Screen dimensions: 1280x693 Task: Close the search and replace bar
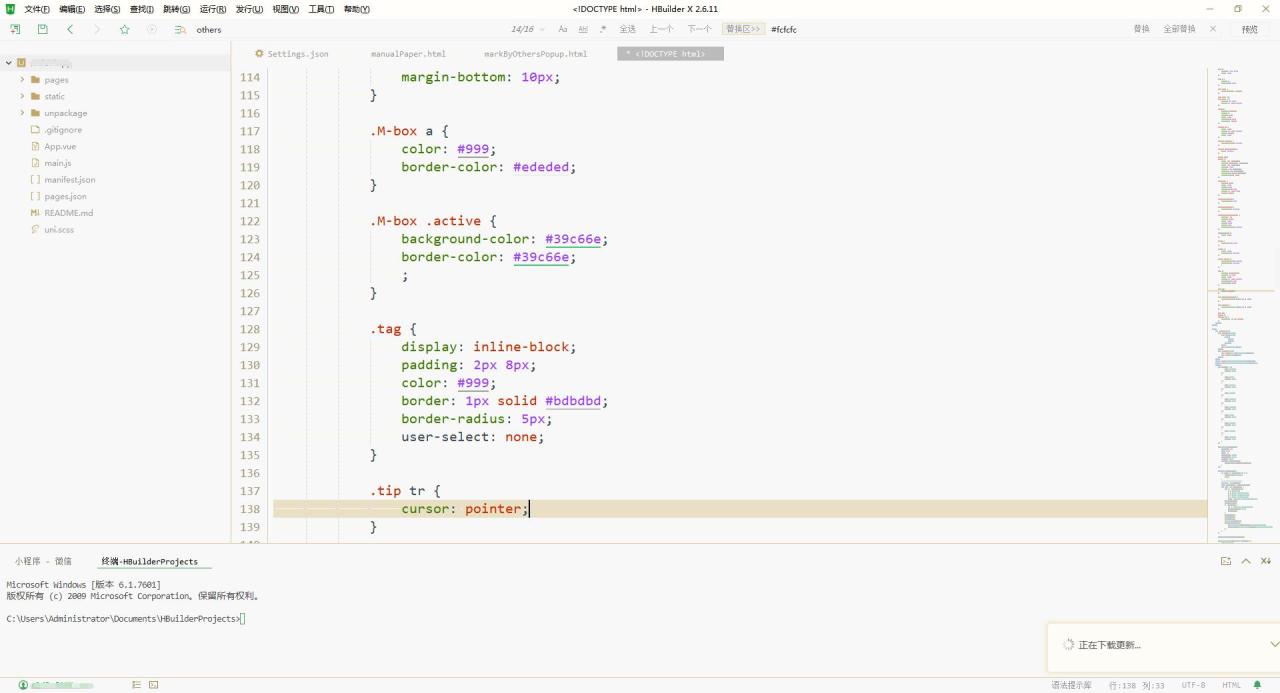coord(1213,29)
